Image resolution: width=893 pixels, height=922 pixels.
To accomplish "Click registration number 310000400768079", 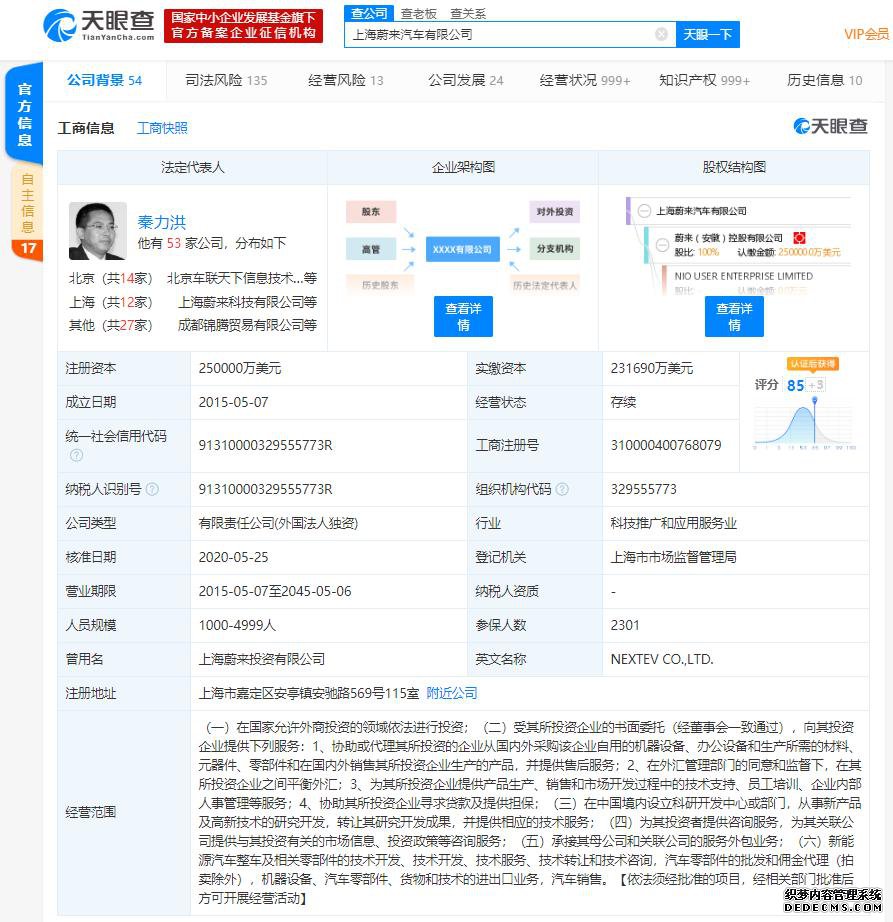I will tap(665, 445).
